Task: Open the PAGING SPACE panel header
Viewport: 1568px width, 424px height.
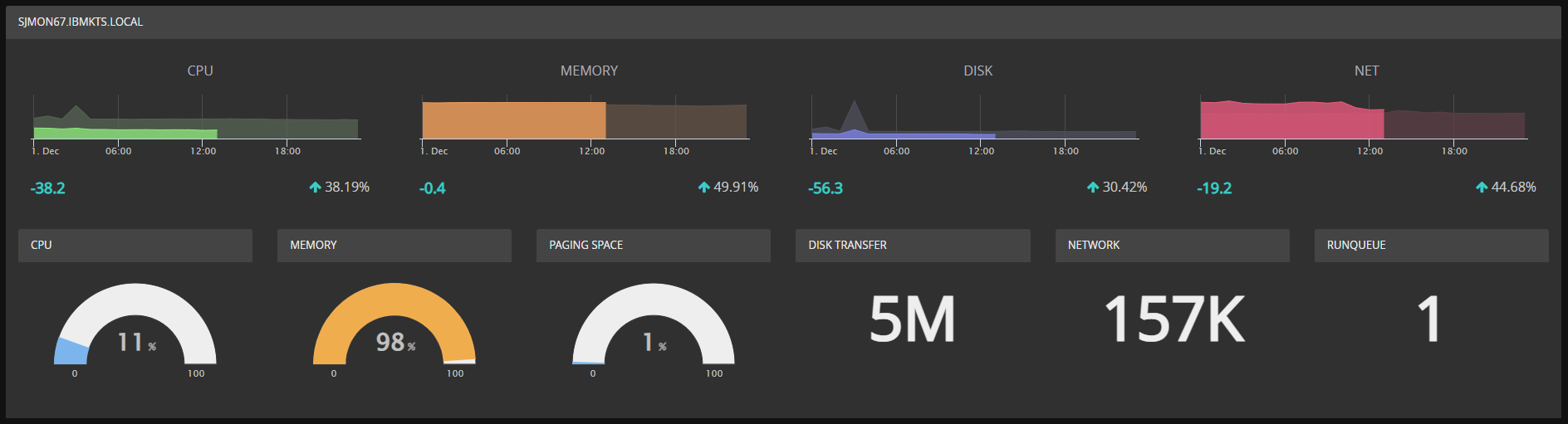Action: pos(654,246)
